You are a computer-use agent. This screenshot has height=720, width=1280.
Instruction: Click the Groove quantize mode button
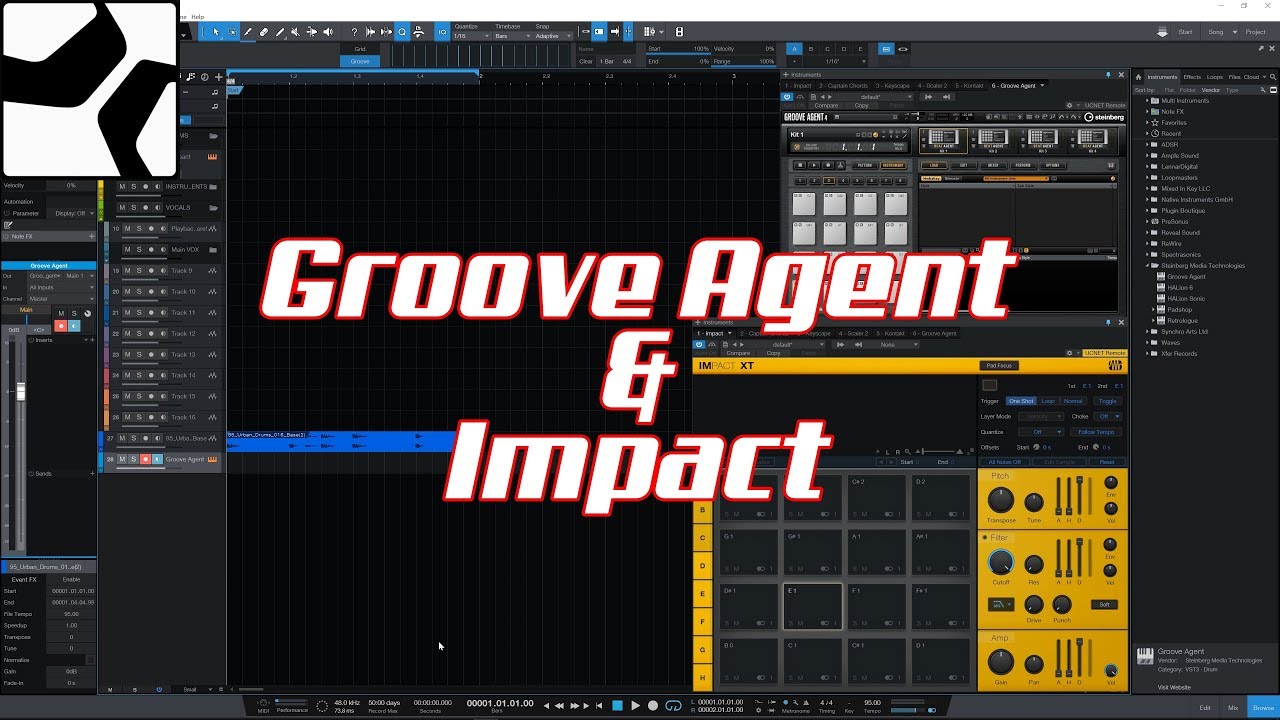pos(360,61)
